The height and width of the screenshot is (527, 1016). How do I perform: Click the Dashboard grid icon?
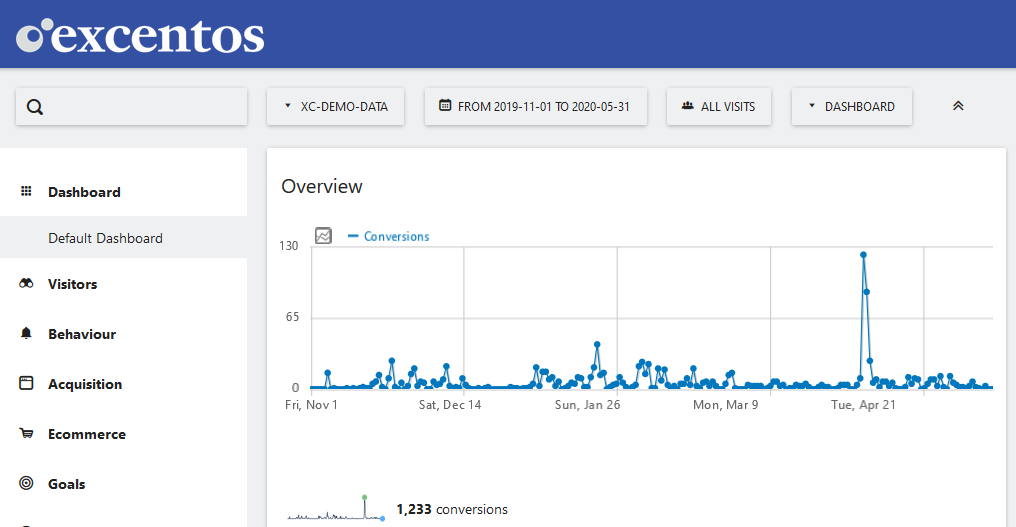(27, 192)
